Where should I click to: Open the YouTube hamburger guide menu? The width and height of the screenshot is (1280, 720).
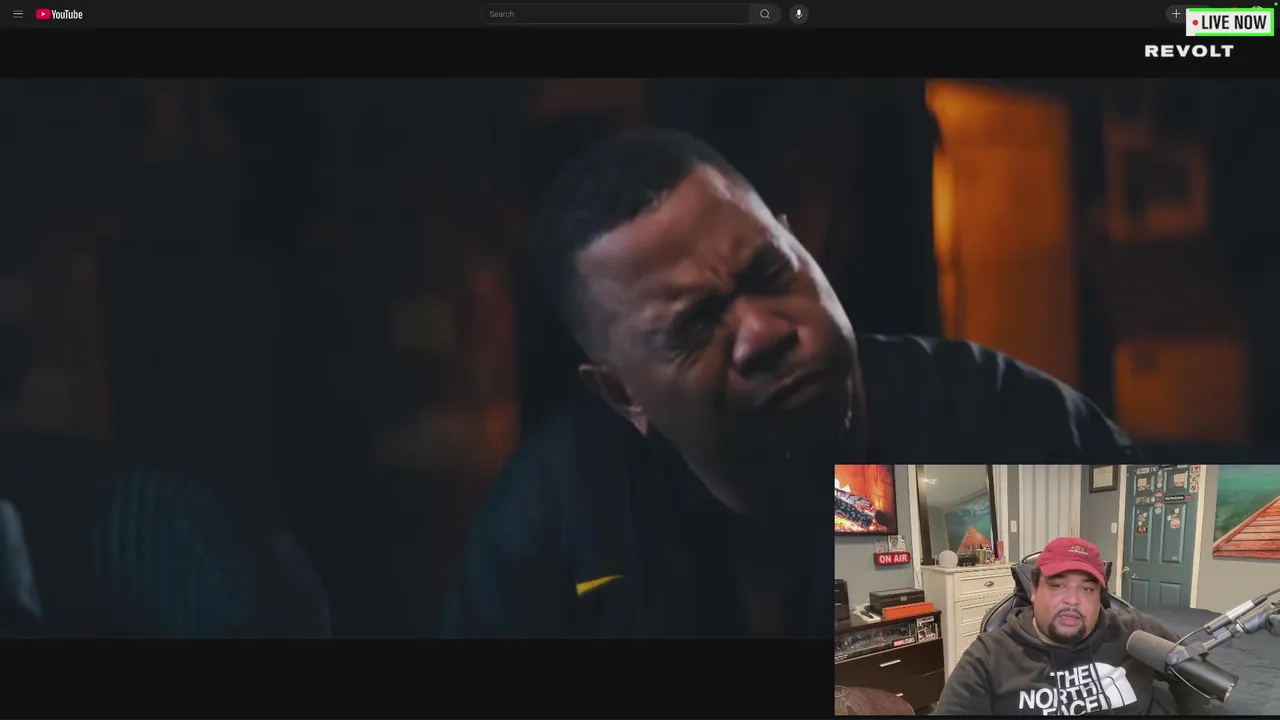click(17, 14)
